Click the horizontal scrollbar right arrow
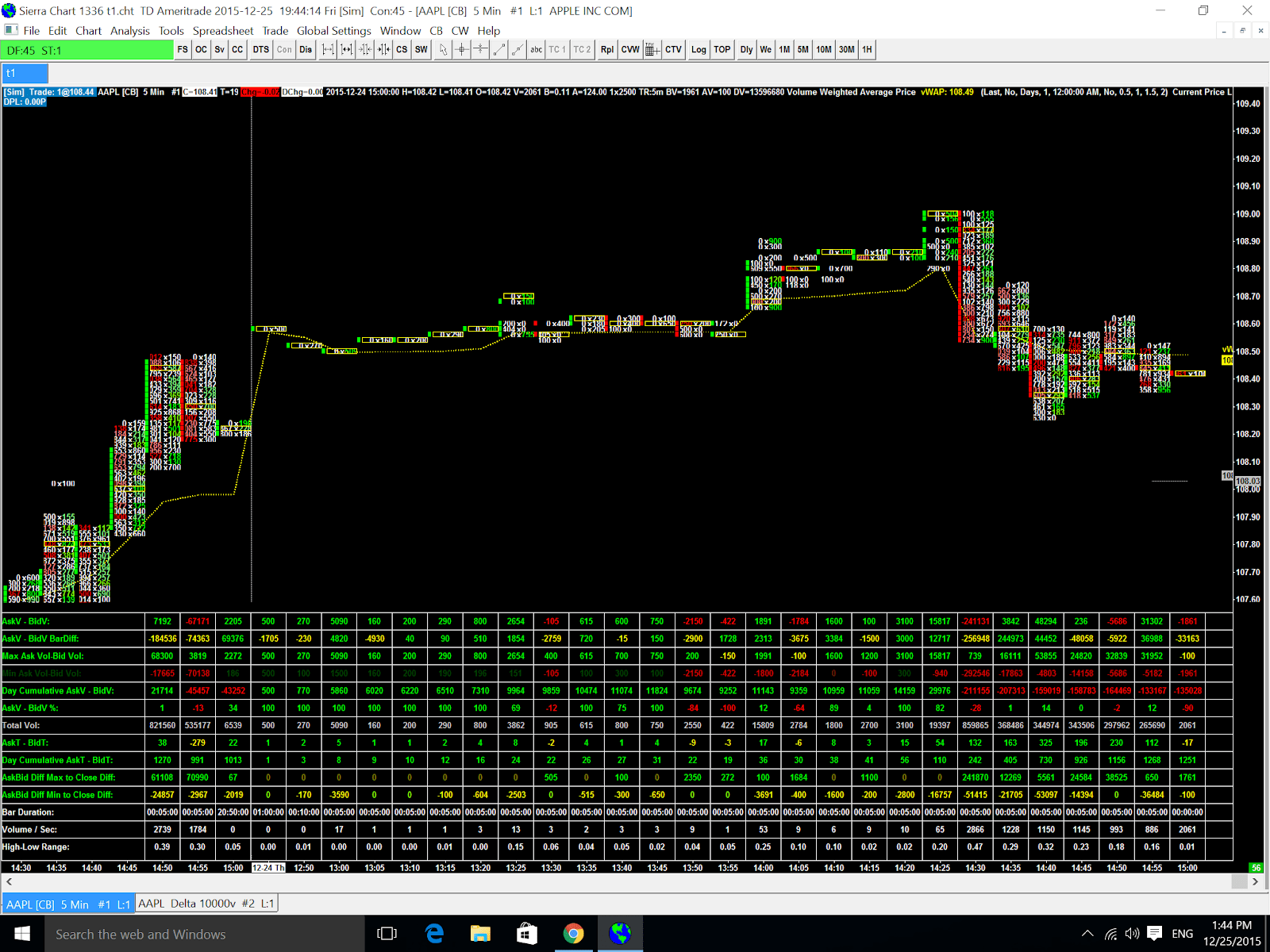The height and width of the screenshot is (952, 1270). tap(1255, 881)
